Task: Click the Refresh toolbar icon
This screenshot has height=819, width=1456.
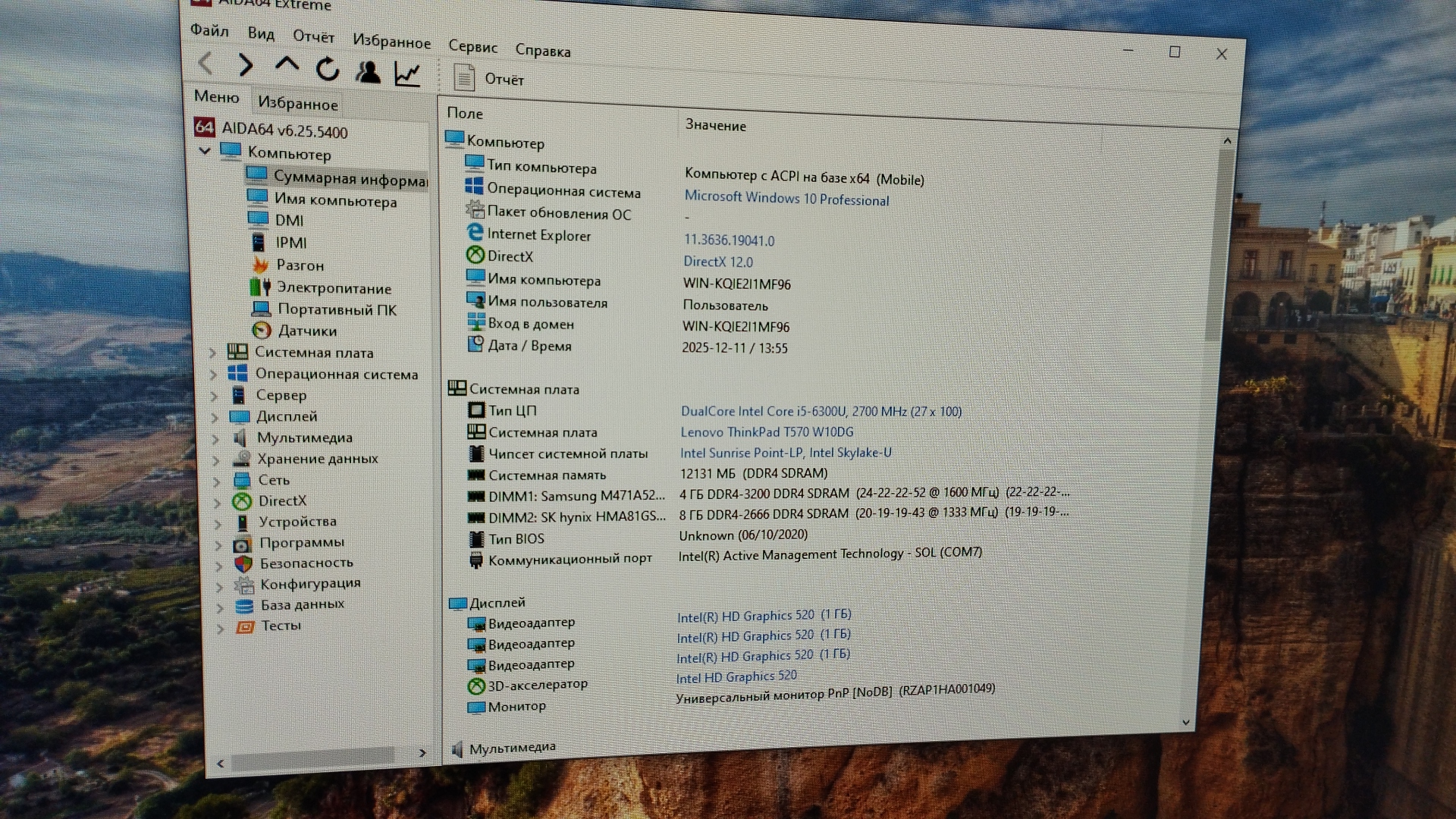Action: (328, 70)
